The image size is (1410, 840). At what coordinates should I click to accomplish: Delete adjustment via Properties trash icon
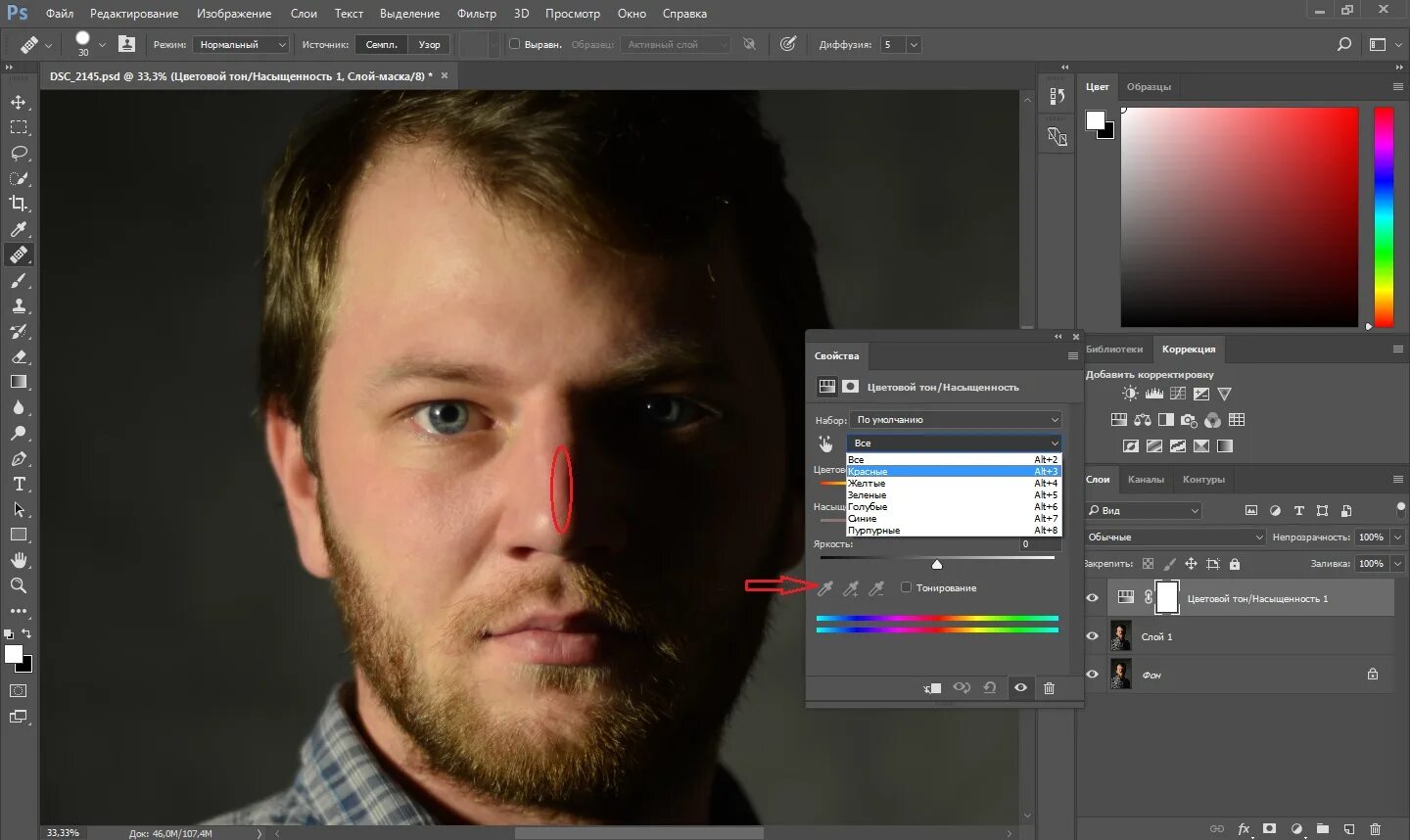point(1049,688)
